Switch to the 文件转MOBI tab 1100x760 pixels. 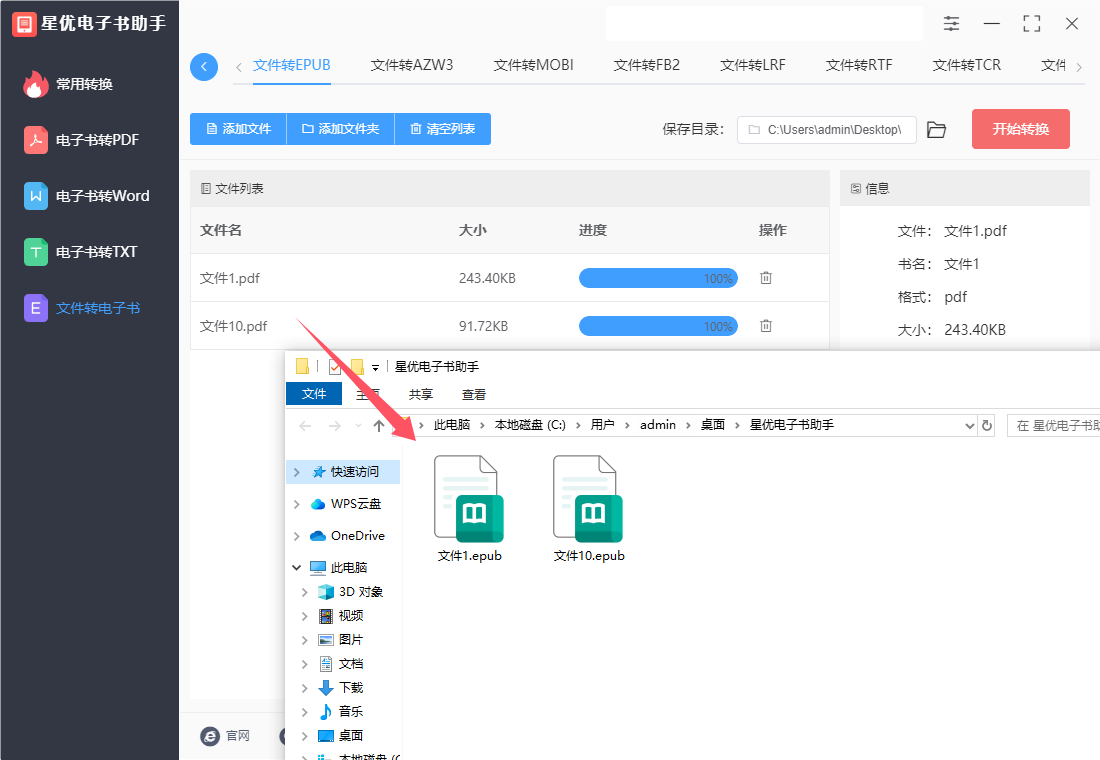pos(534,65)
